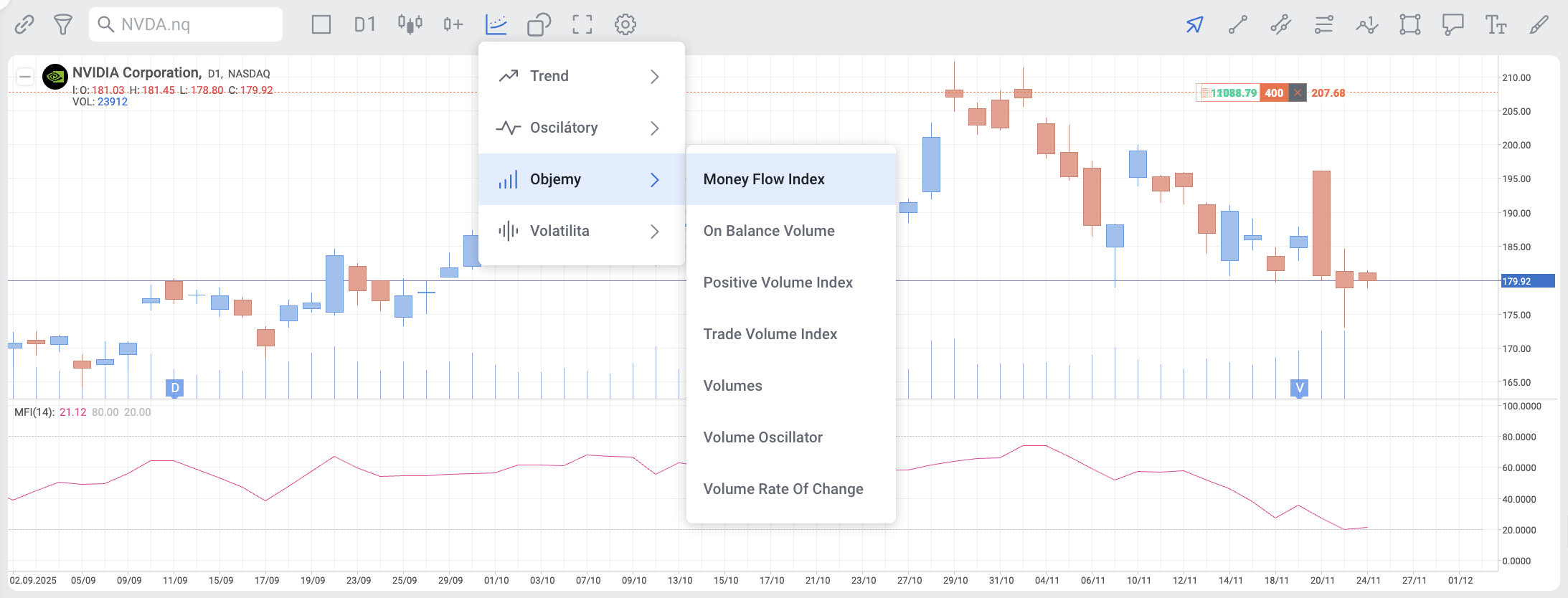Select the rectangle shape tool
This screenshot has height=598, width=1568.
[1410, 24]
